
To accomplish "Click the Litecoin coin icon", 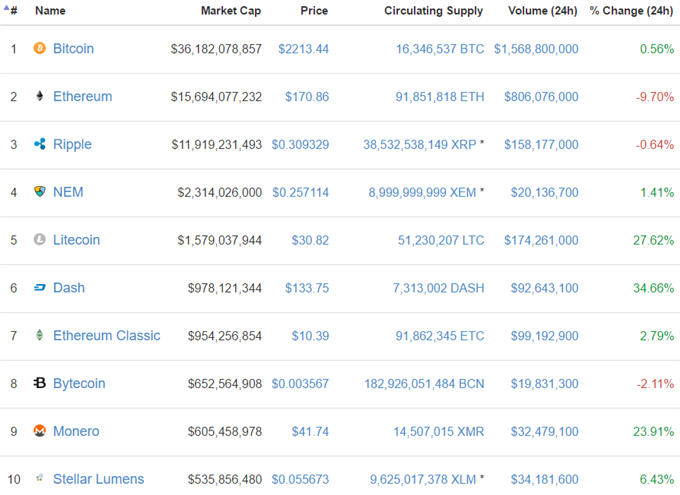I will point(39,239).
